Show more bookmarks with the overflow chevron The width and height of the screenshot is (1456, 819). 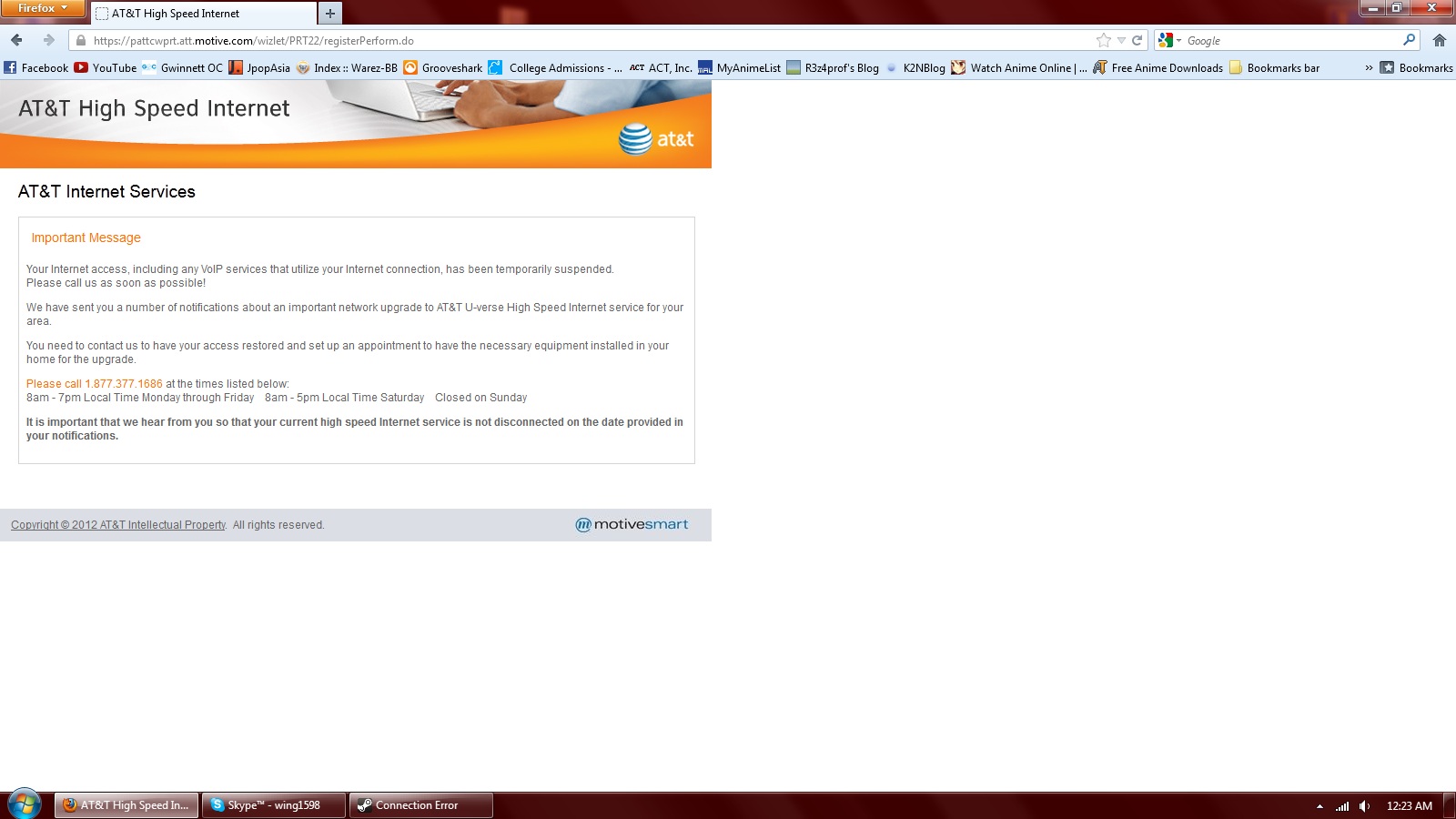1368,67
